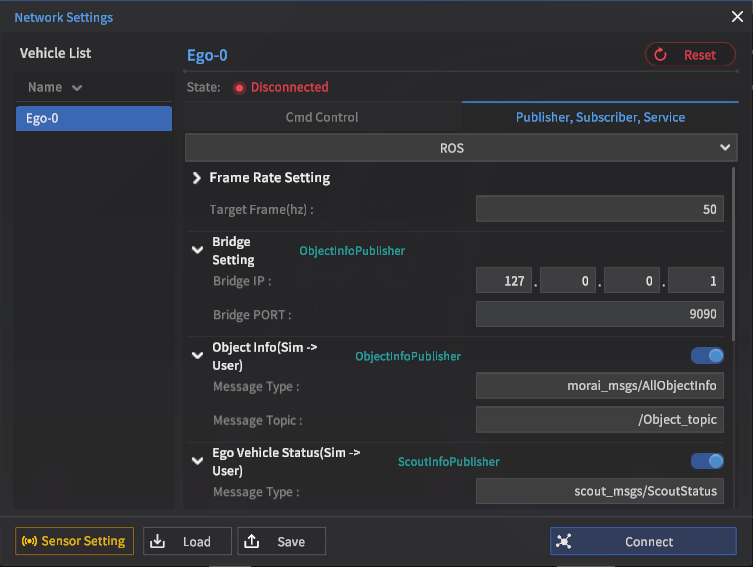Click the Ego-0 panel heading
The image size is (753, 567).
(207, 55)
